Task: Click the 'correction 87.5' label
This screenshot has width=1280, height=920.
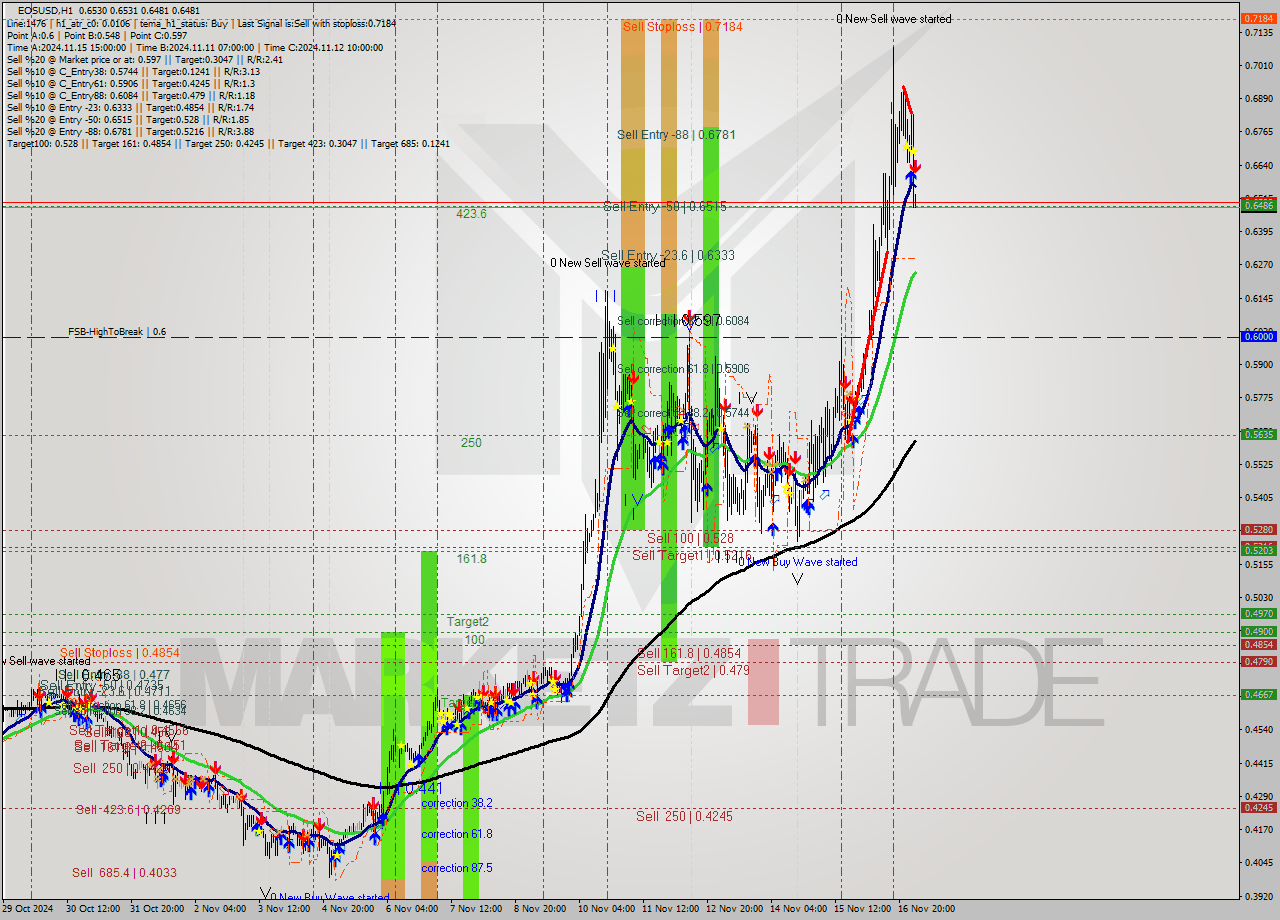Action: pyautogui.click(x=456, y=868)
